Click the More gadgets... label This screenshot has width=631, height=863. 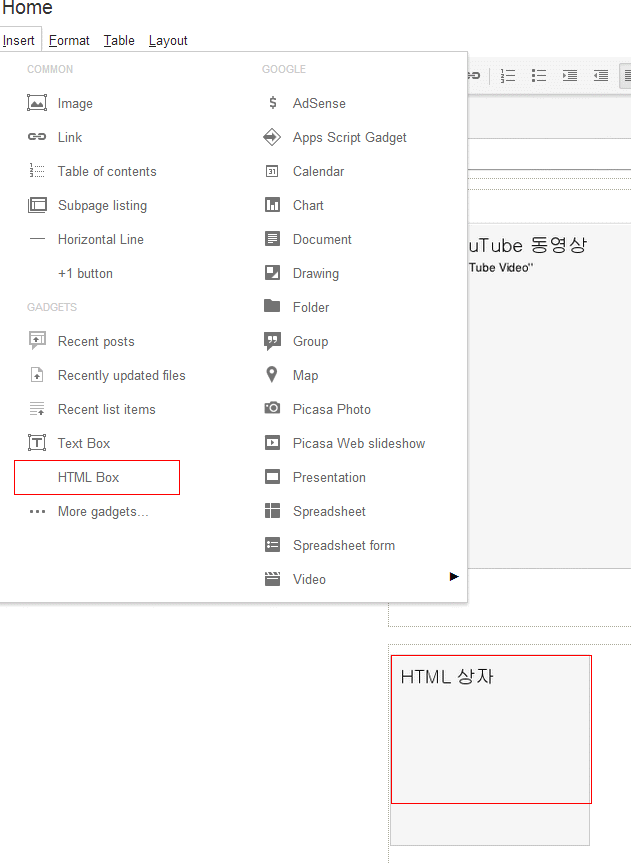tap(104, 511)
